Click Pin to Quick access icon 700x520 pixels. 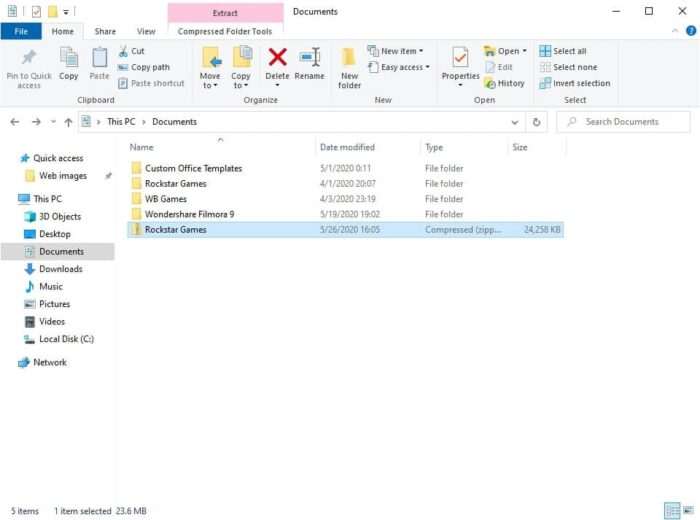coord(29,57)
